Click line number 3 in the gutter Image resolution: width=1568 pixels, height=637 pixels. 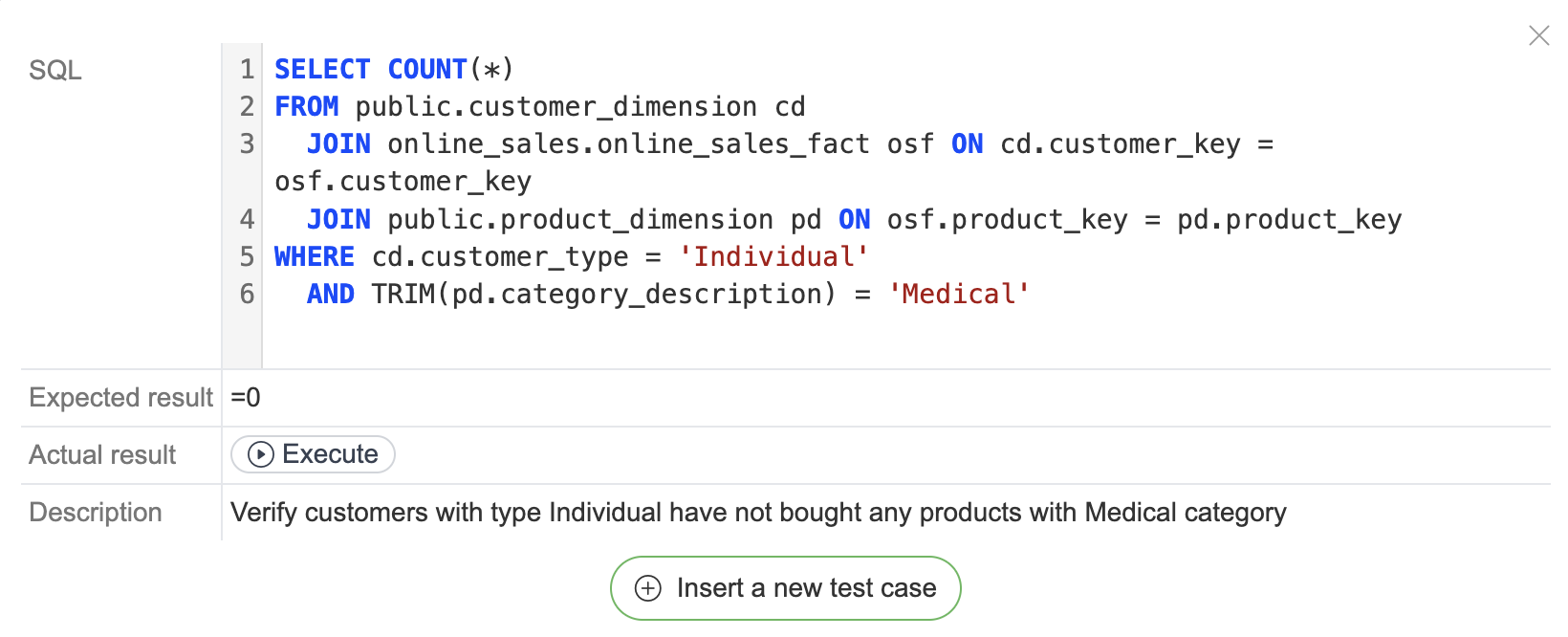click(247, 143)
